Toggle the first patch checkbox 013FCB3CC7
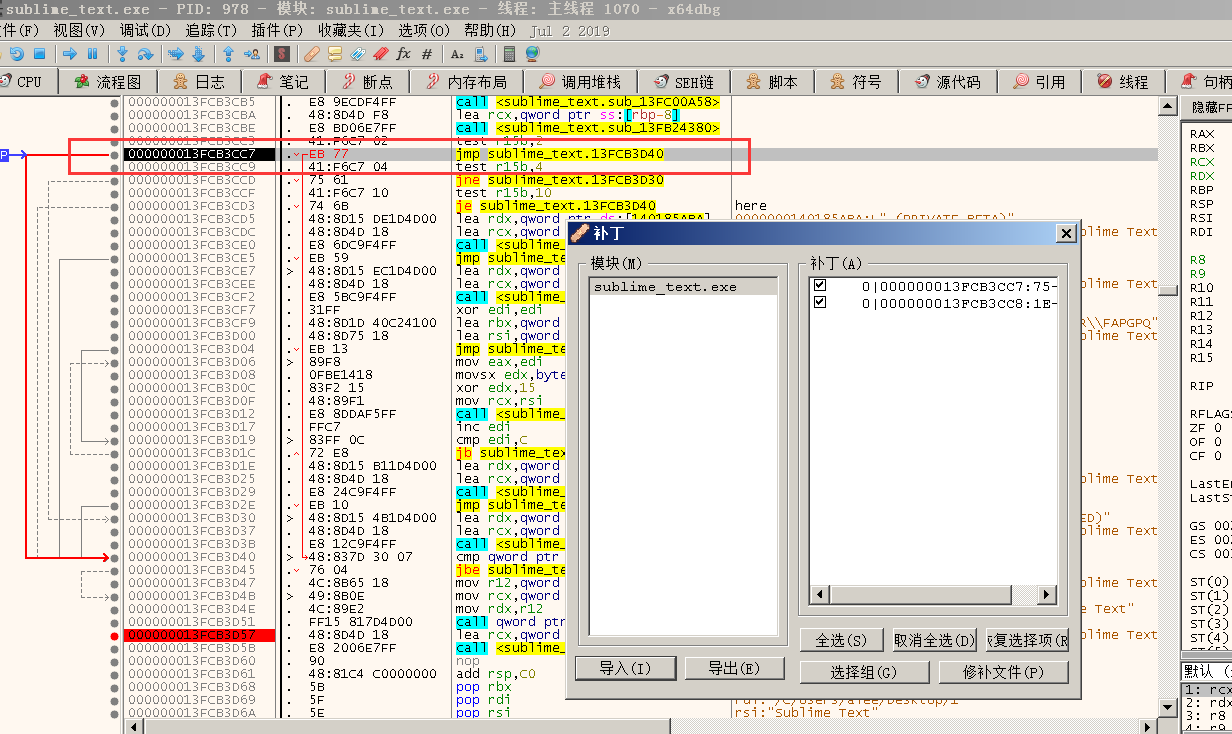The width and height of the screenshot is (1232, 734). pyautogui.click(x=820, y=286)
